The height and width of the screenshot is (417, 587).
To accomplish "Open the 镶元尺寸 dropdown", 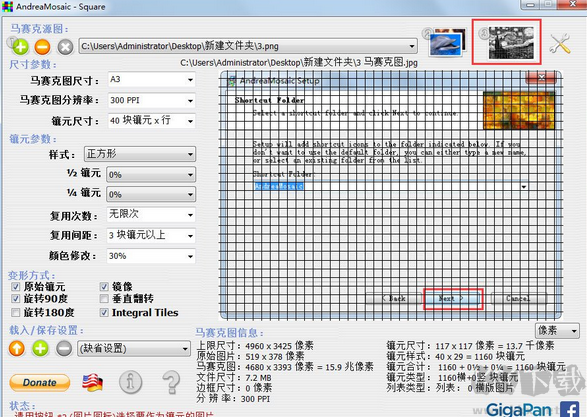I will pos(152,121).
